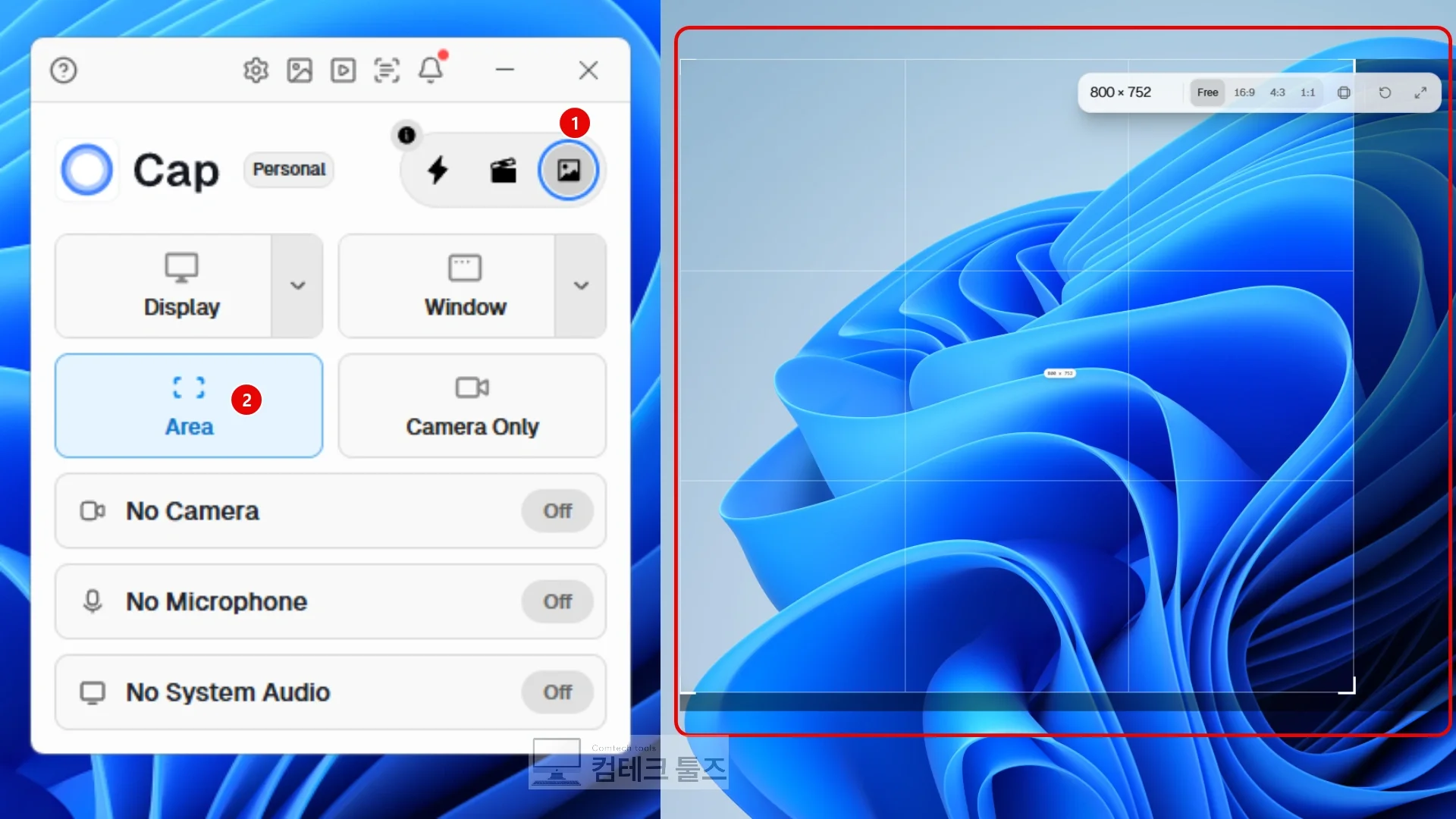Expand crop area to full screen

pyautogui.click(x=1420, y=93)
